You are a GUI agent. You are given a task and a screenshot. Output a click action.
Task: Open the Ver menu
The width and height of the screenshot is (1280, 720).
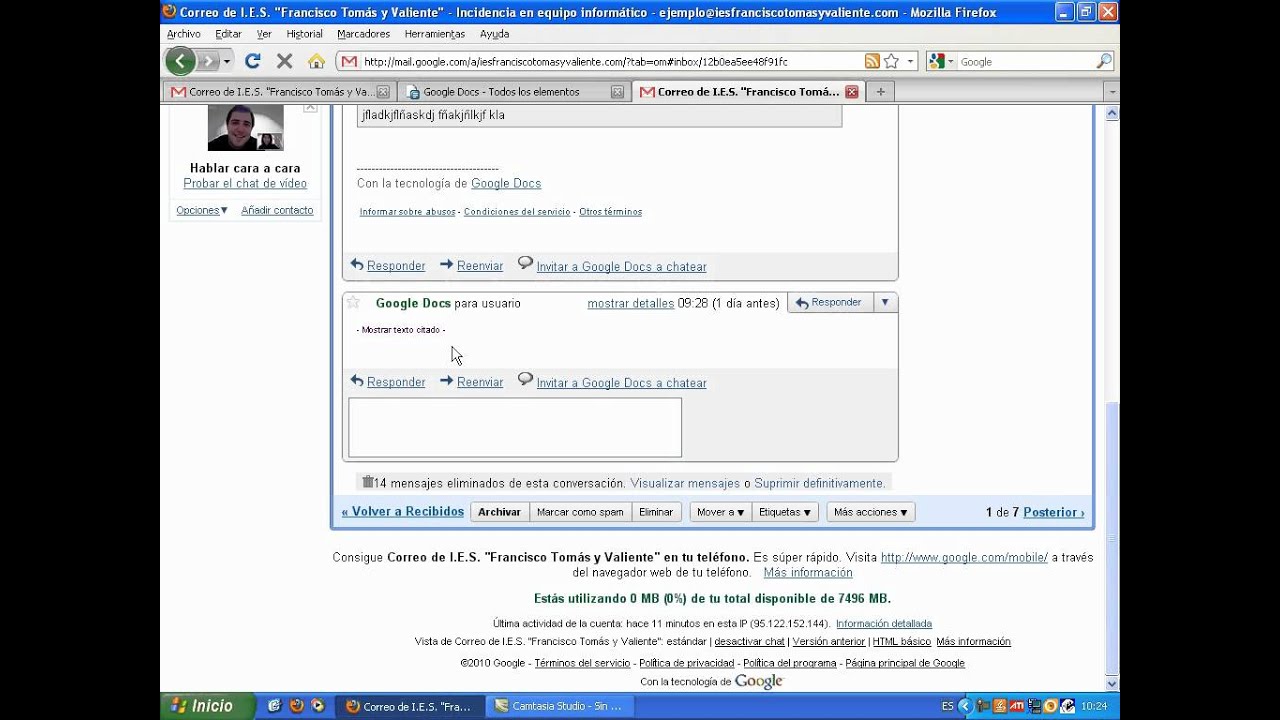pos(264,34)
